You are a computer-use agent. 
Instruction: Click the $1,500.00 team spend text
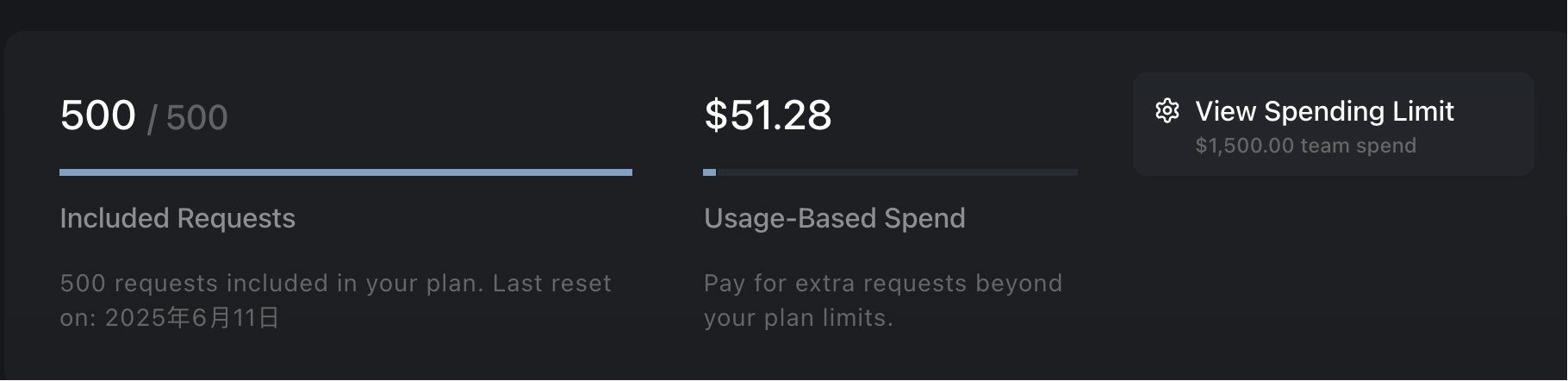click(1305, 146)
